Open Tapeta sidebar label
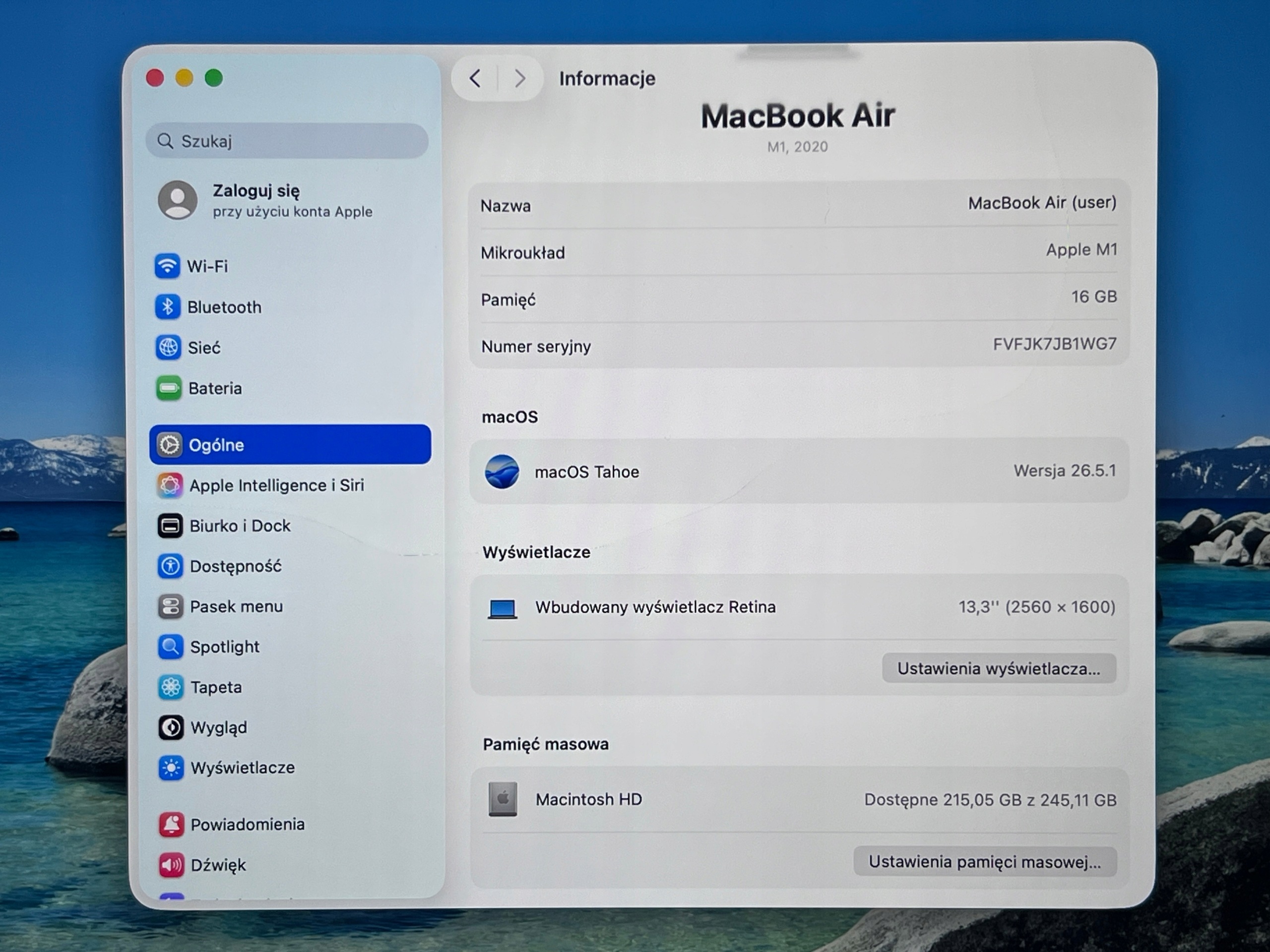The height and width of the screenshot is (952, 1270). coord(216,687)
